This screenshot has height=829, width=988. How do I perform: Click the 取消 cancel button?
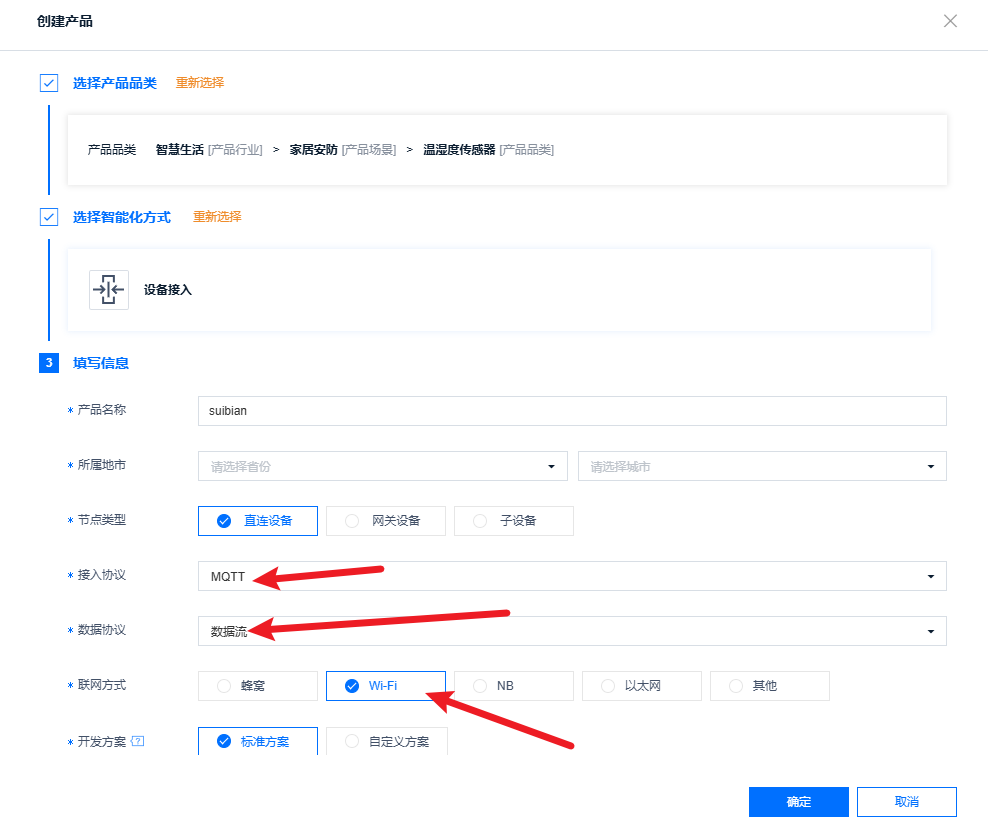coord(907,802)
